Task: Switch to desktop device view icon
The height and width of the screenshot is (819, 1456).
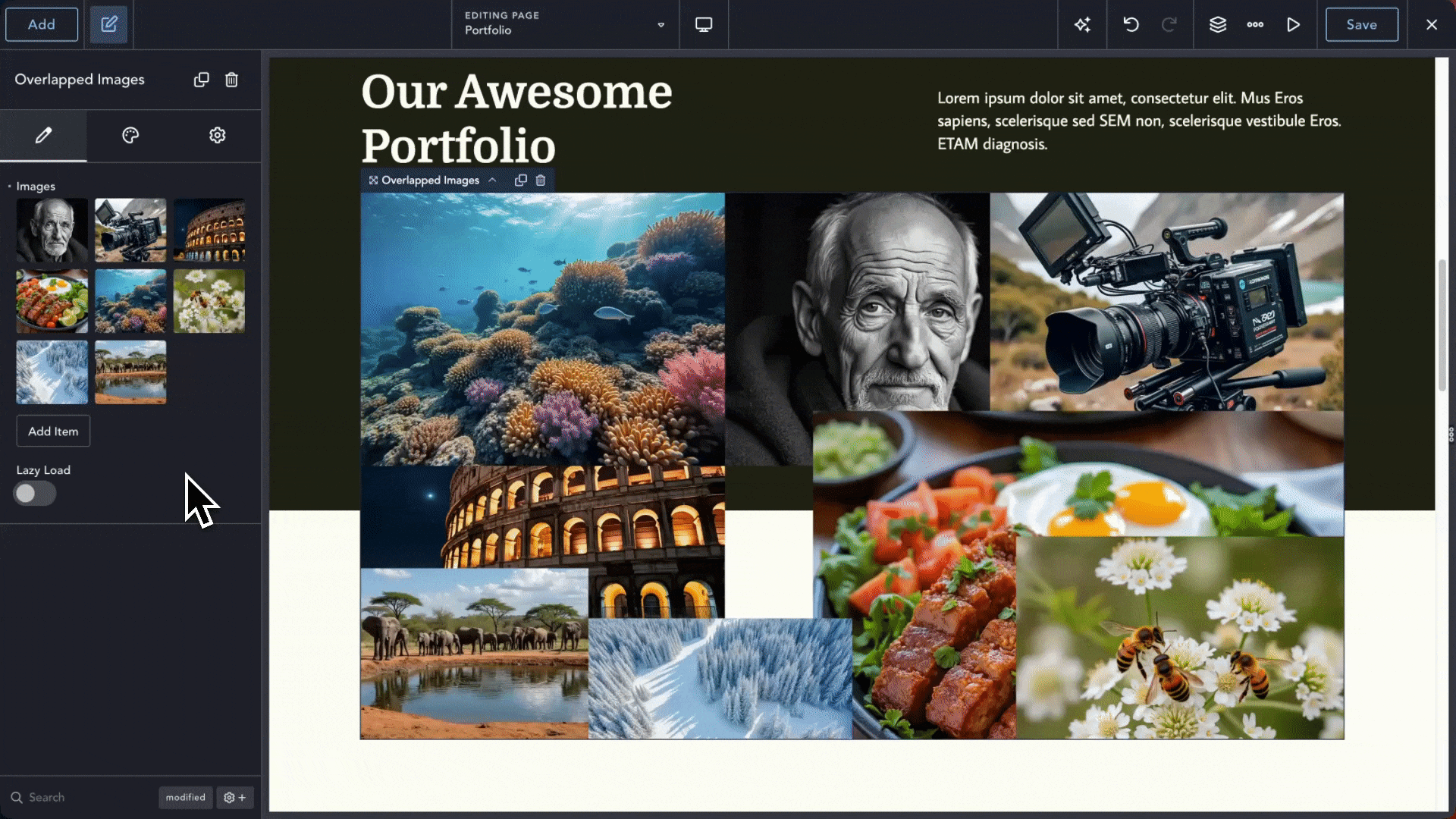Action: tap(704, 25)
